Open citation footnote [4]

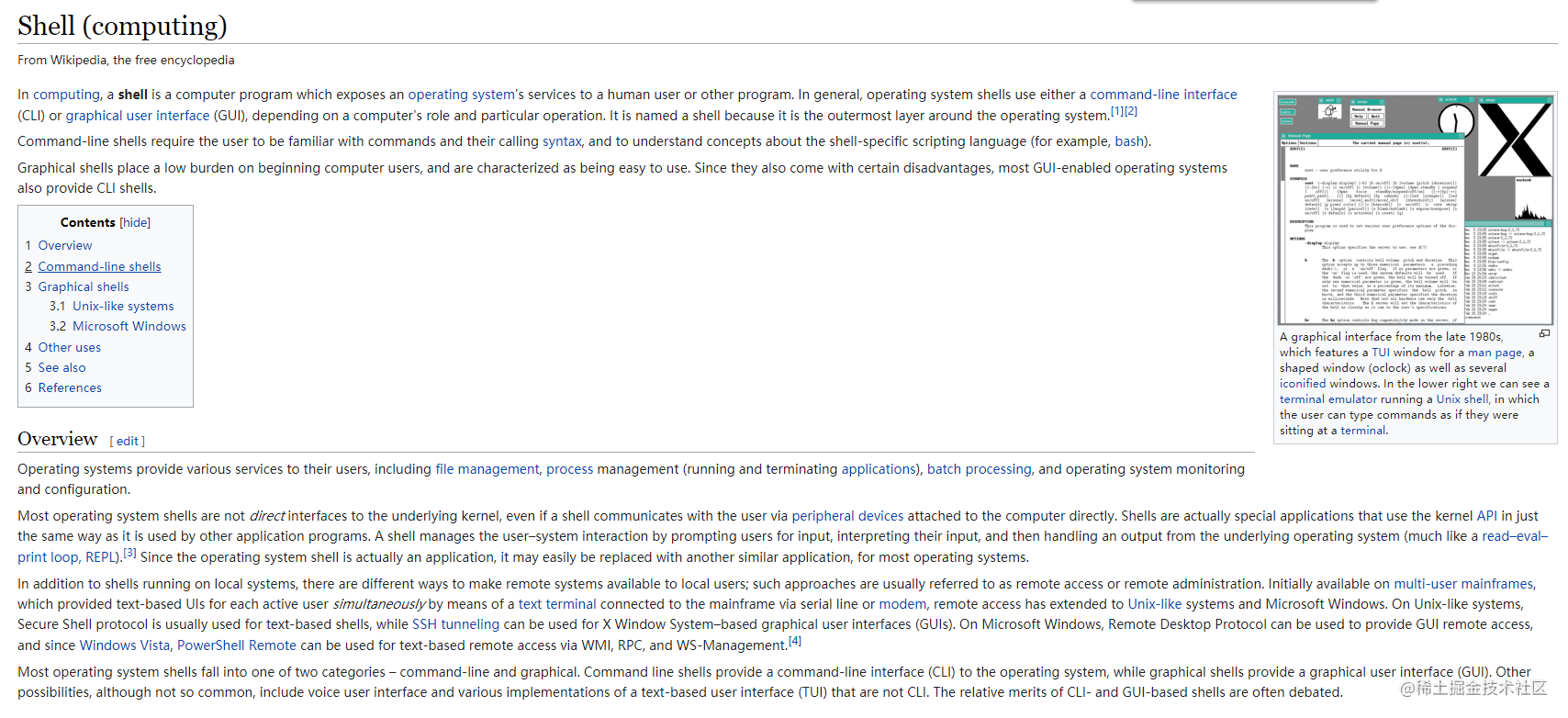795,641
